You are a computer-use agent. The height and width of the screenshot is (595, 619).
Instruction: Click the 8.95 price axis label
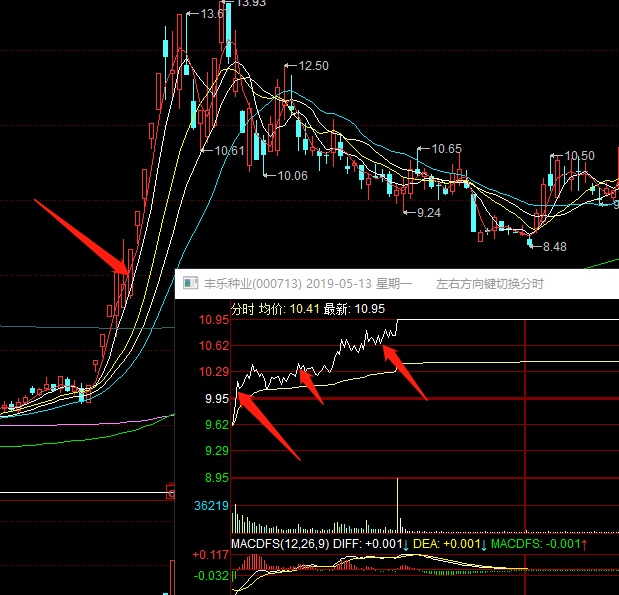pos(217,478)
